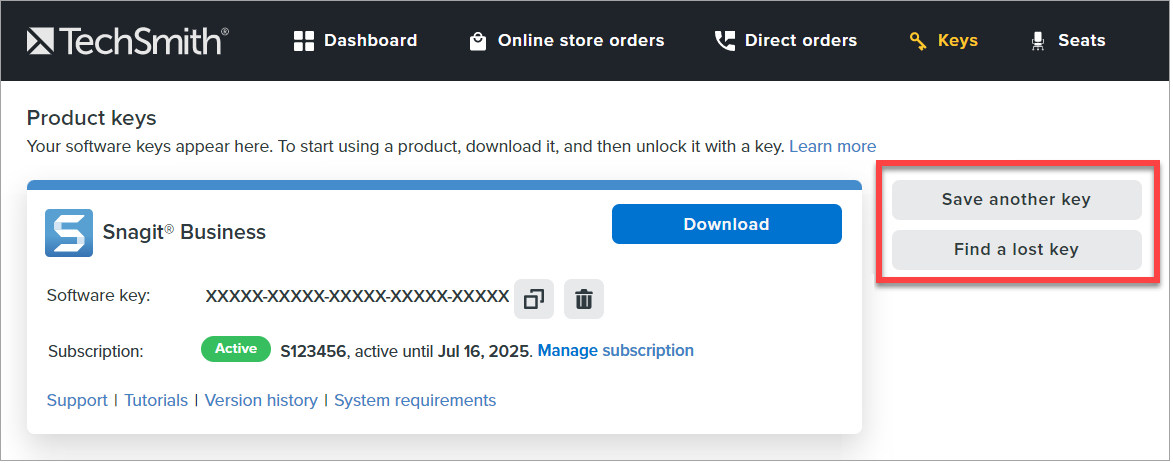
Task: Click the Online store orders bag icon
Action: tap(478, 41)
